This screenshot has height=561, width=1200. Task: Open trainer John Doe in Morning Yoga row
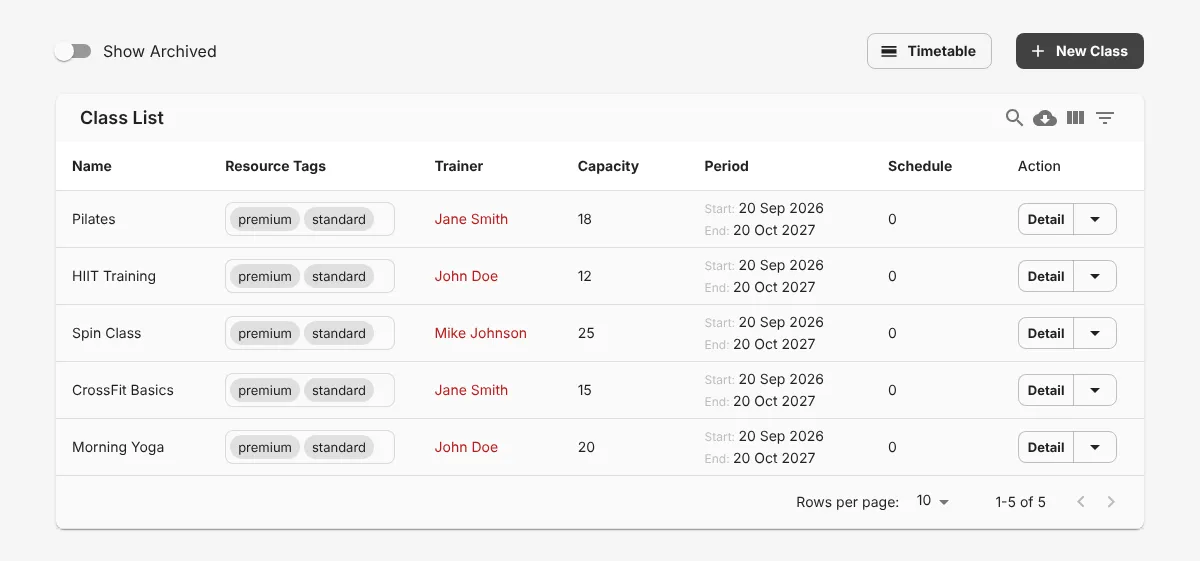(x=466, y=447)
